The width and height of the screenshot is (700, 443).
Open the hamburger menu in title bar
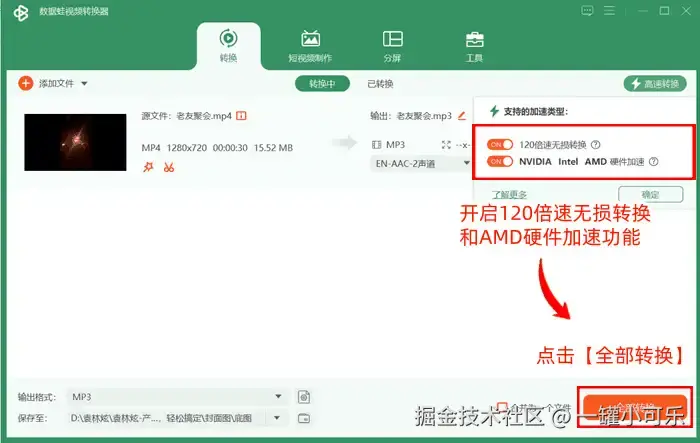pyautogui.click(x=609, y=11)
